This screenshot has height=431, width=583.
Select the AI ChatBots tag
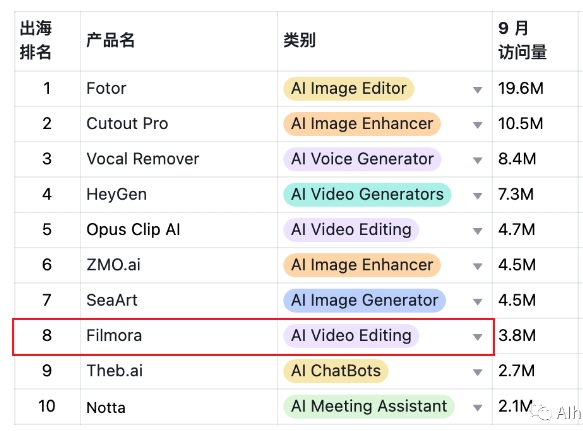(x=336, y=371)
